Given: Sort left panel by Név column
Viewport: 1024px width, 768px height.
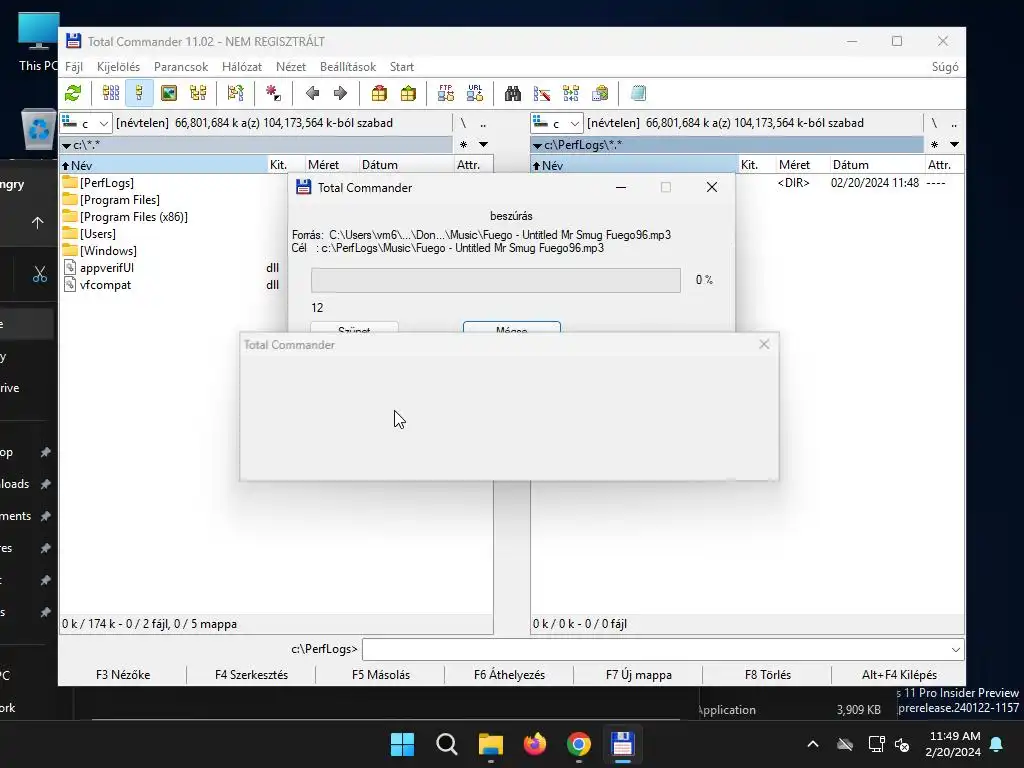Looking at the screenshot, I should pyautogui.click(x=163, y=165).
